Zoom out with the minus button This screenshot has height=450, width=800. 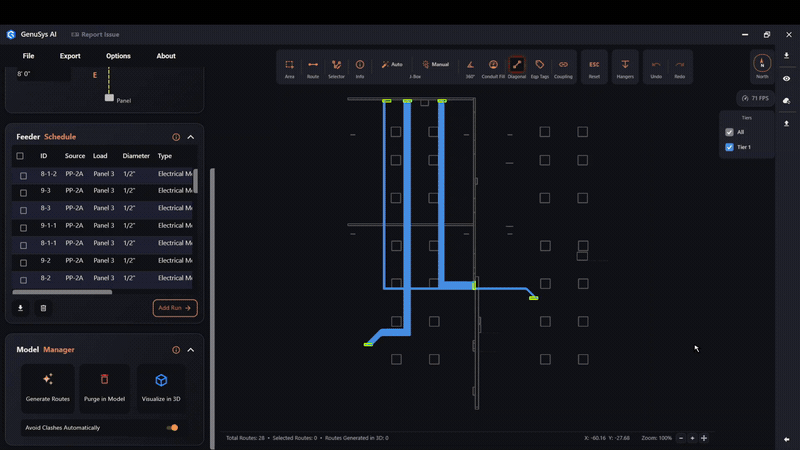[681, 438]
